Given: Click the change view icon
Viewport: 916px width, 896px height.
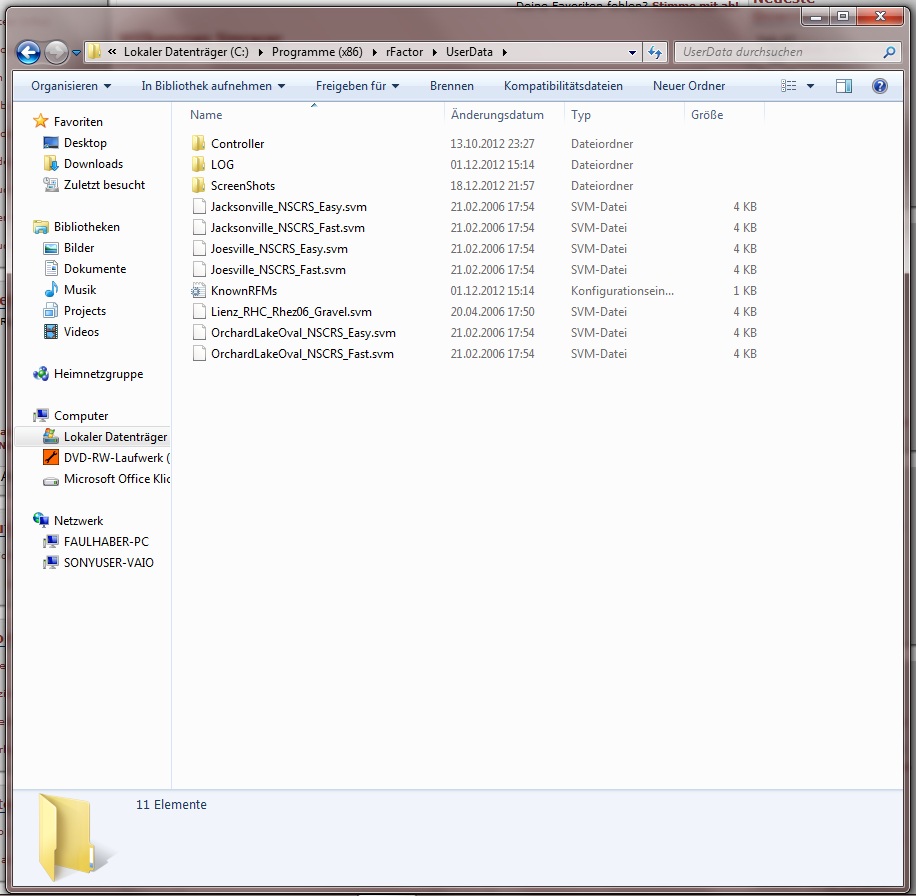Looking at the screenshot, I should (x=789, y=86).
